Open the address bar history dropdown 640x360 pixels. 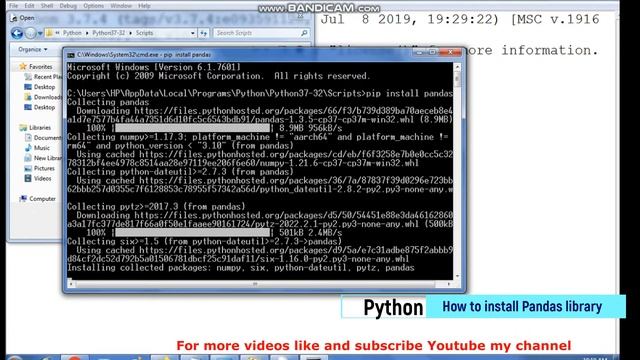pos(193,33)
